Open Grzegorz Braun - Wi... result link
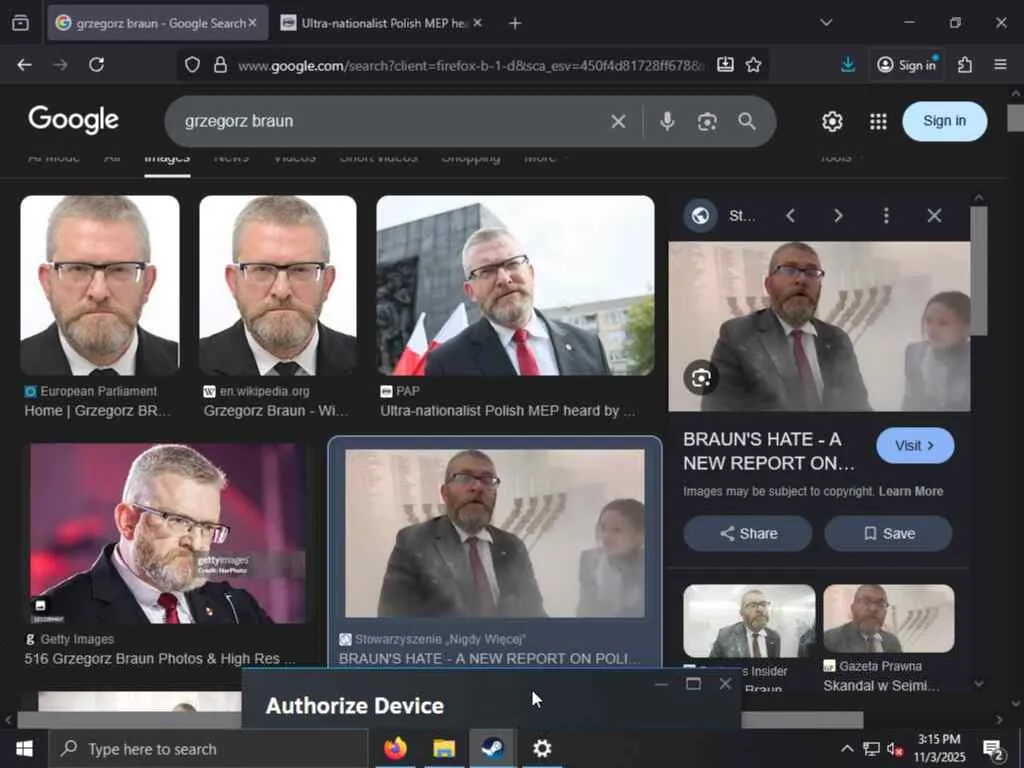 point(276,411)
